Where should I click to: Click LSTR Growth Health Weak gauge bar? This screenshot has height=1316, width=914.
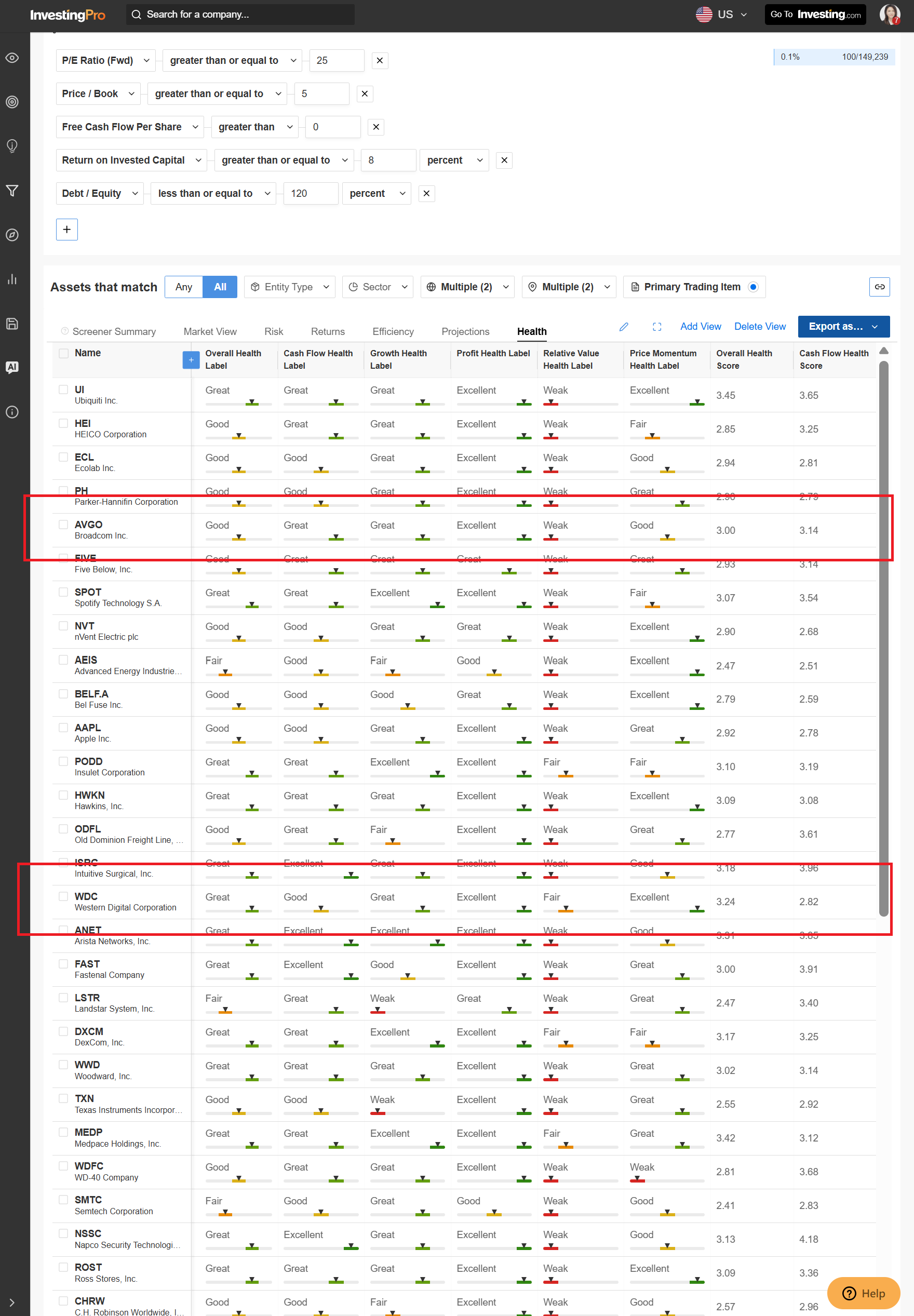click(407, 1012)
